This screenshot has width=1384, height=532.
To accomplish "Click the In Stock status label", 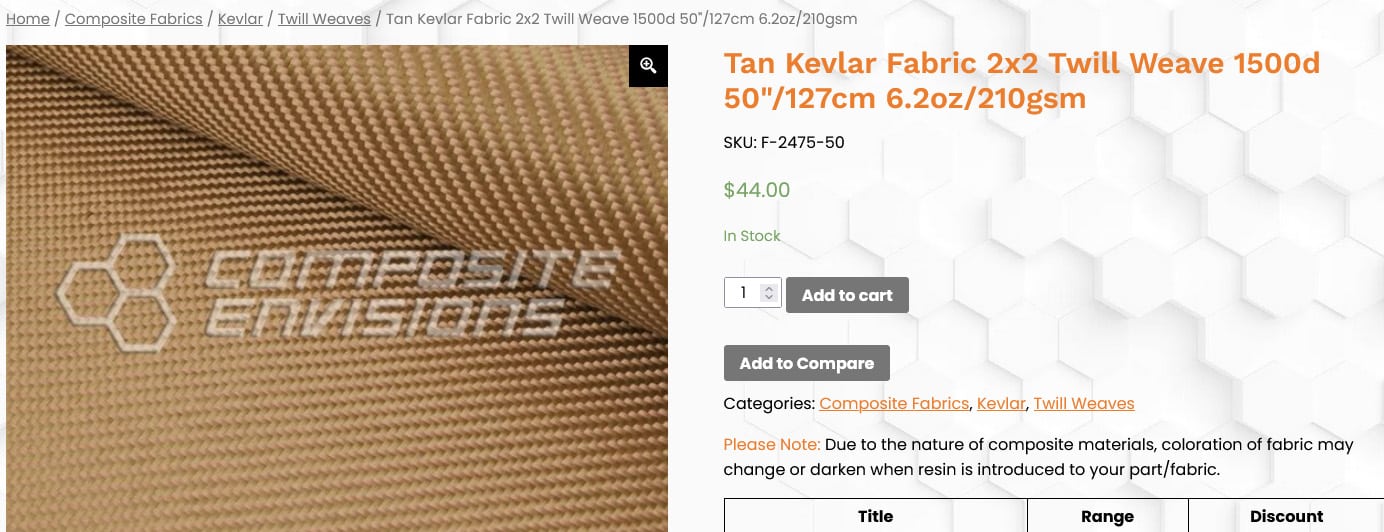I will [752, 236].
